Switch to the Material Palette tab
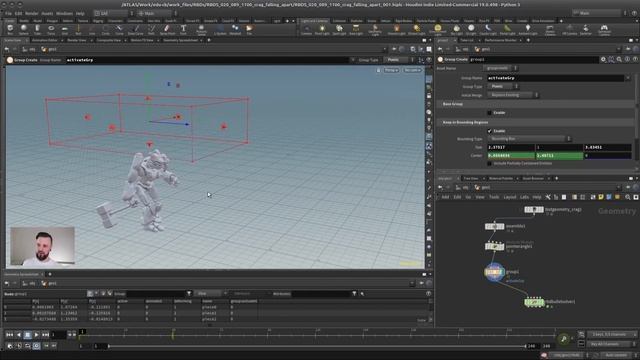 pyautogui.click(x=501, y=178)
